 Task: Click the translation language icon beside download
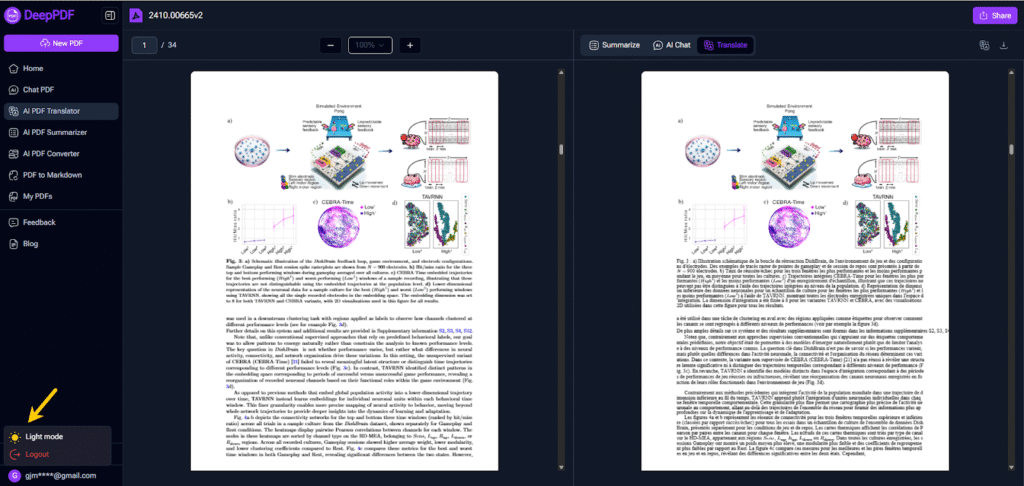pyautogui.click(x=983, y=45)
